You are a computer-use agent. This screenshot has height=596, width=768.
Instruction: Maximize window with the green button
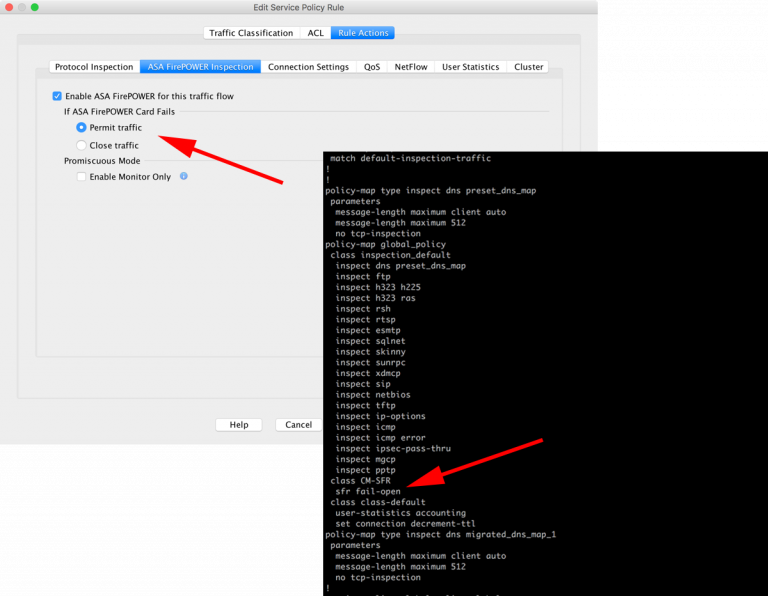[x=34, y=7]
